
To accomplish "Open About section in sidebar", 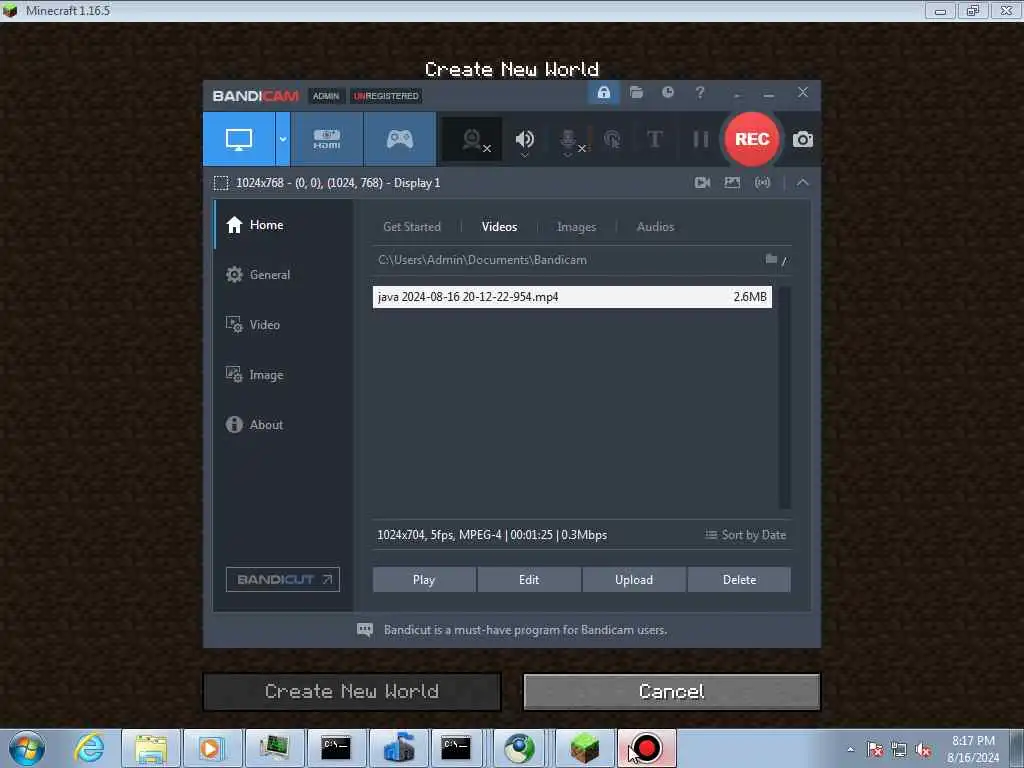I will [x=283, y=424].
